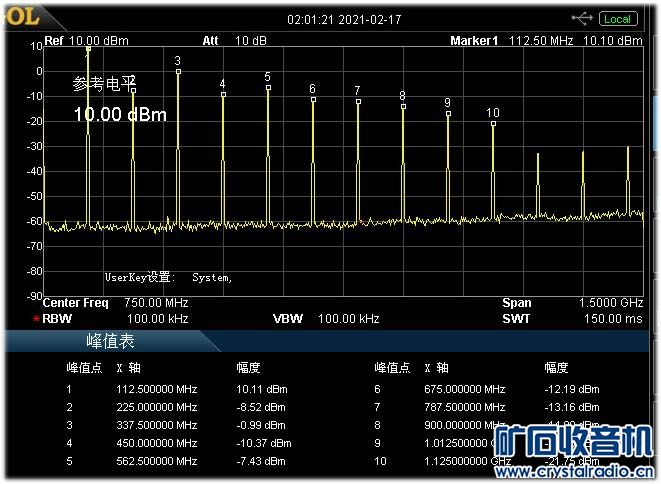
Task: Click the green Local status indicator
Action: tap(618, 19)
